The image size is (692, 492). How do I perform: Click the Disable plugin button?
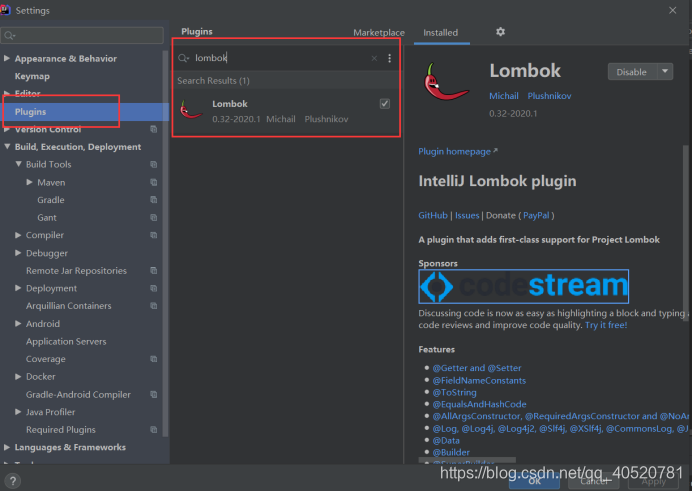(632, 72)
